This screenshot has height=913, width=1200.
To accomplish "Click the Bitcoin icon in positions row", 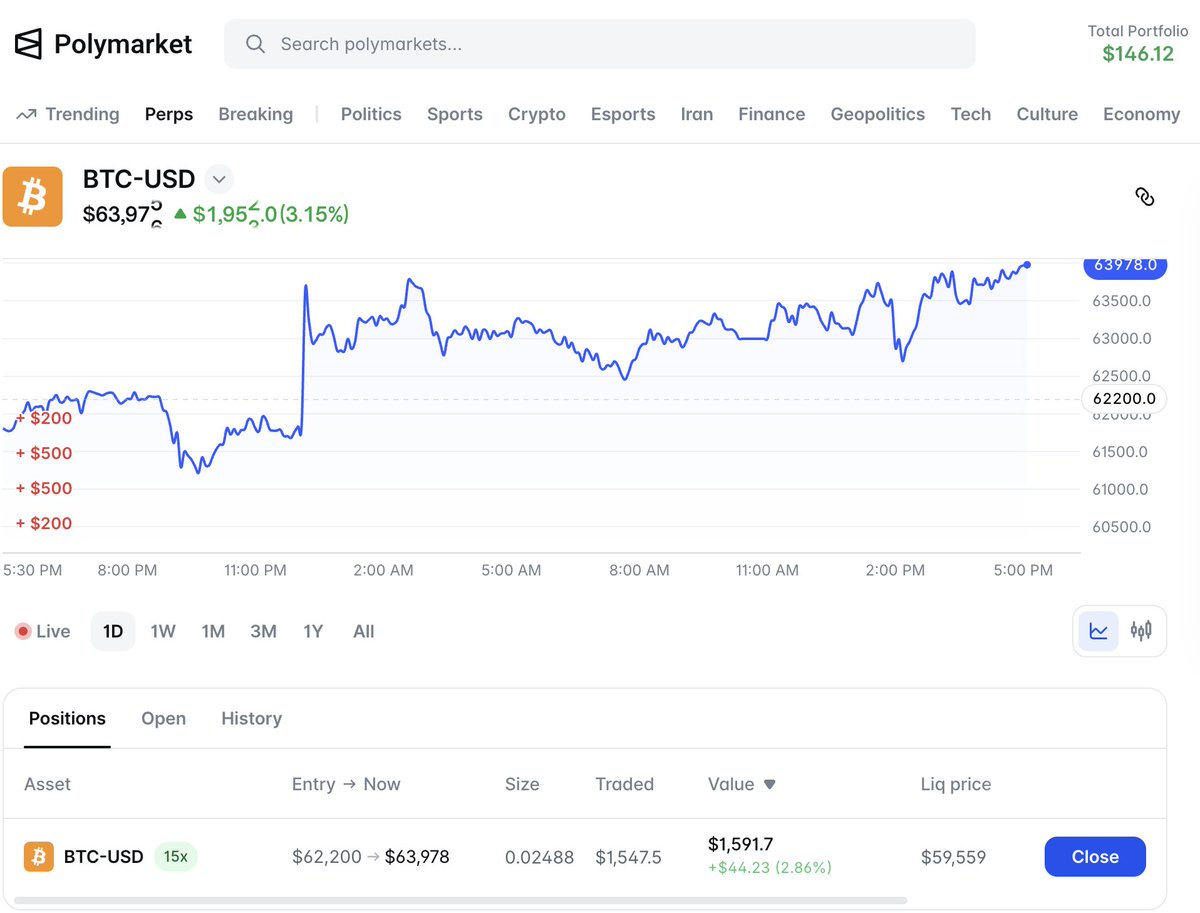I will [x=39, y=857].
